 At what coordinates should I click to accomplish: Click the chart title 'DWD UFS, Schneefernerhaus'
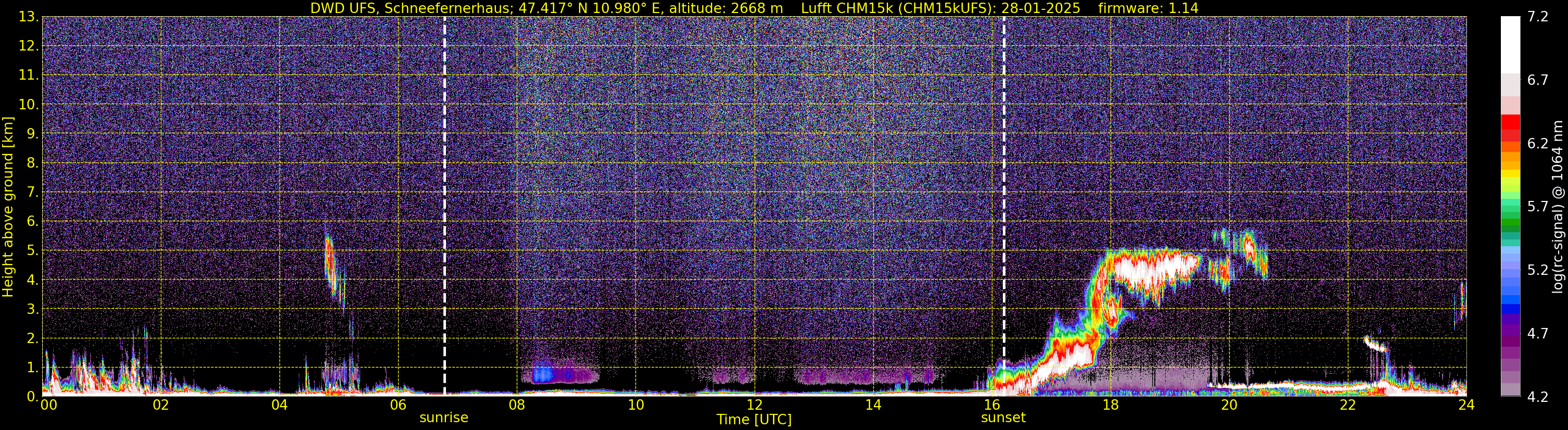(411, 8)
